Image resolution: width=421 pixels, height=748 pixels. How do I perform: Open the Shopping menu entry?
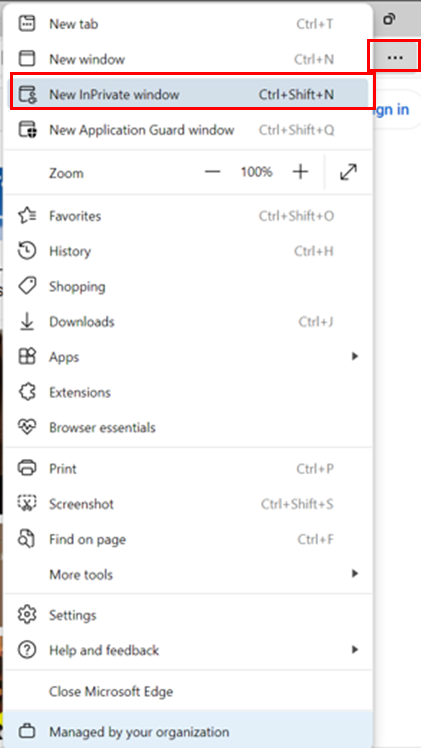[188, 286]
